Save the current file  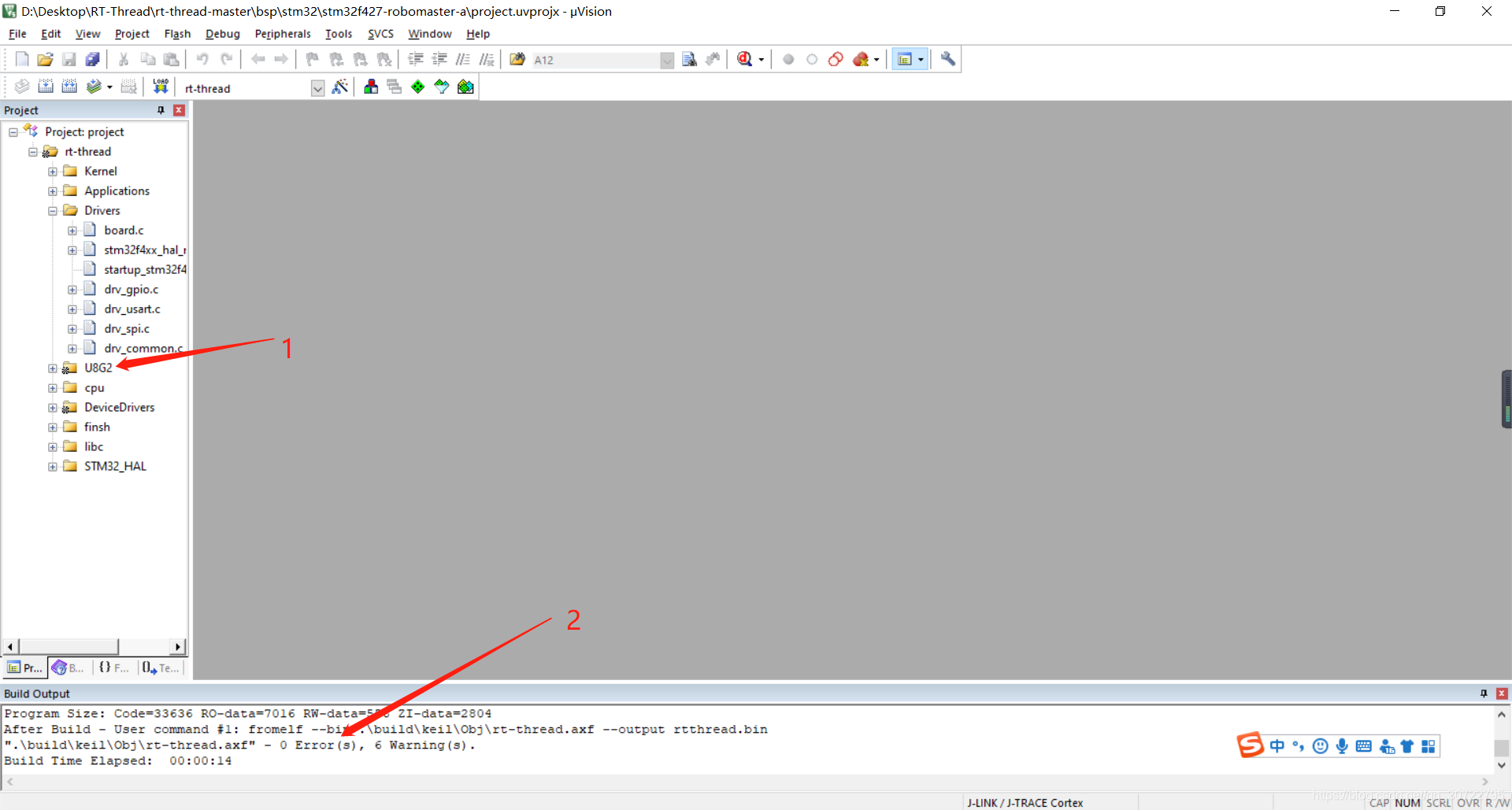pos(69,59)
